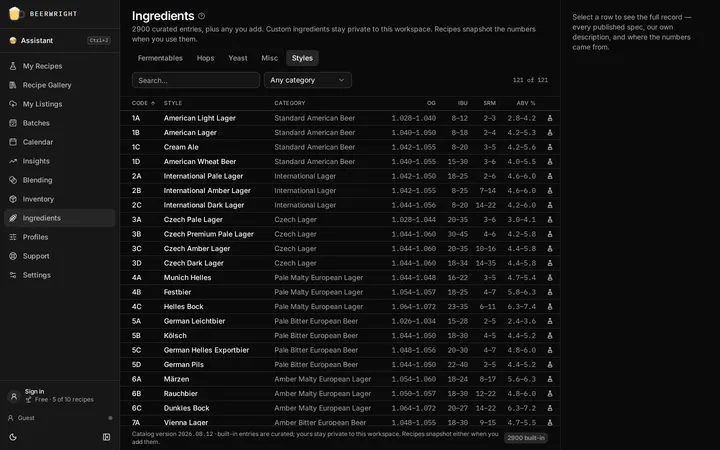Select the Czech Amber Lager style
Viewport: 720px width, 450px height.
(x=340, y=248)
